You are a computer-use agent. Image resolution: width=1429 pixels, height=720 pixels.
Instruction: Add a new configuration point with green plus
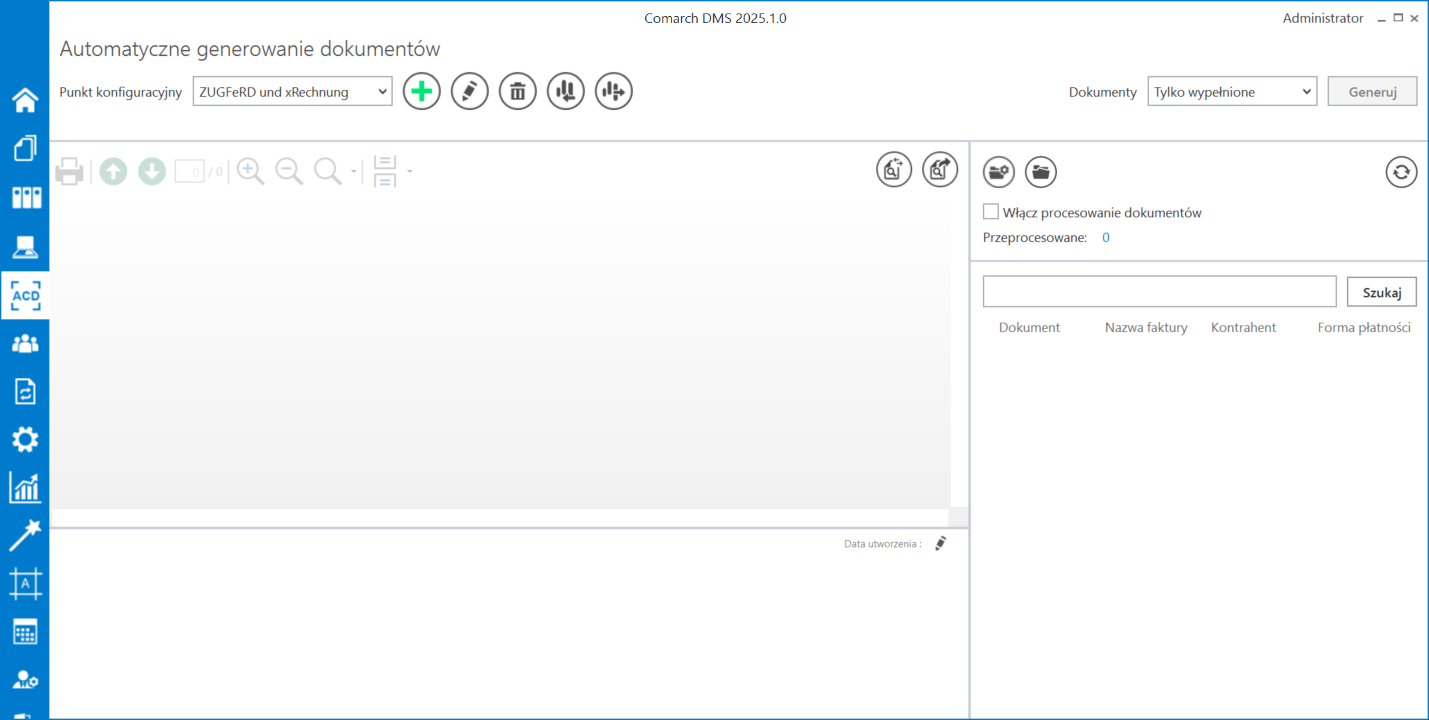click(x=422, y=92)
